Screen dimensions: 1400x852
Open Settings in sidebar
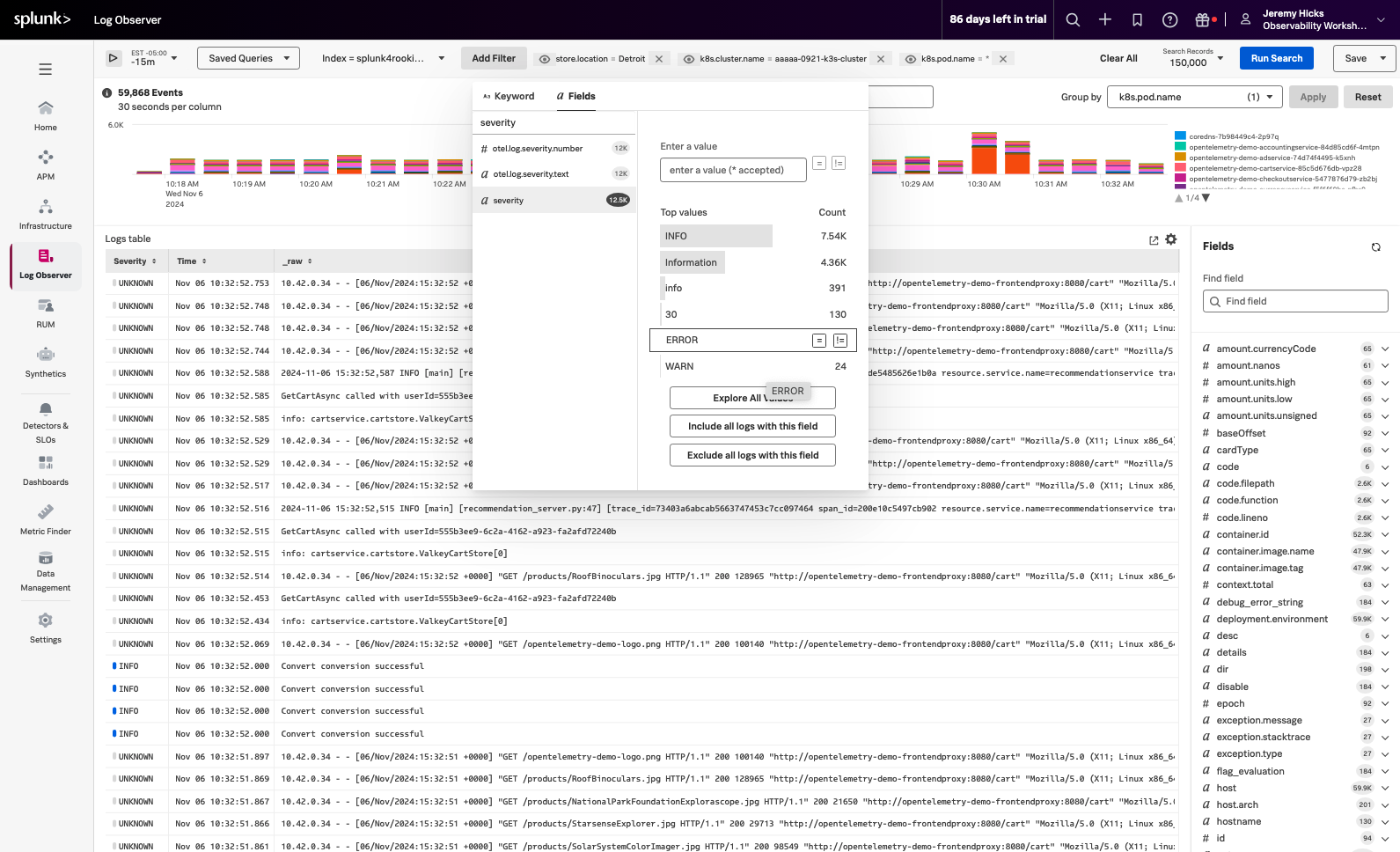point(46,628)
